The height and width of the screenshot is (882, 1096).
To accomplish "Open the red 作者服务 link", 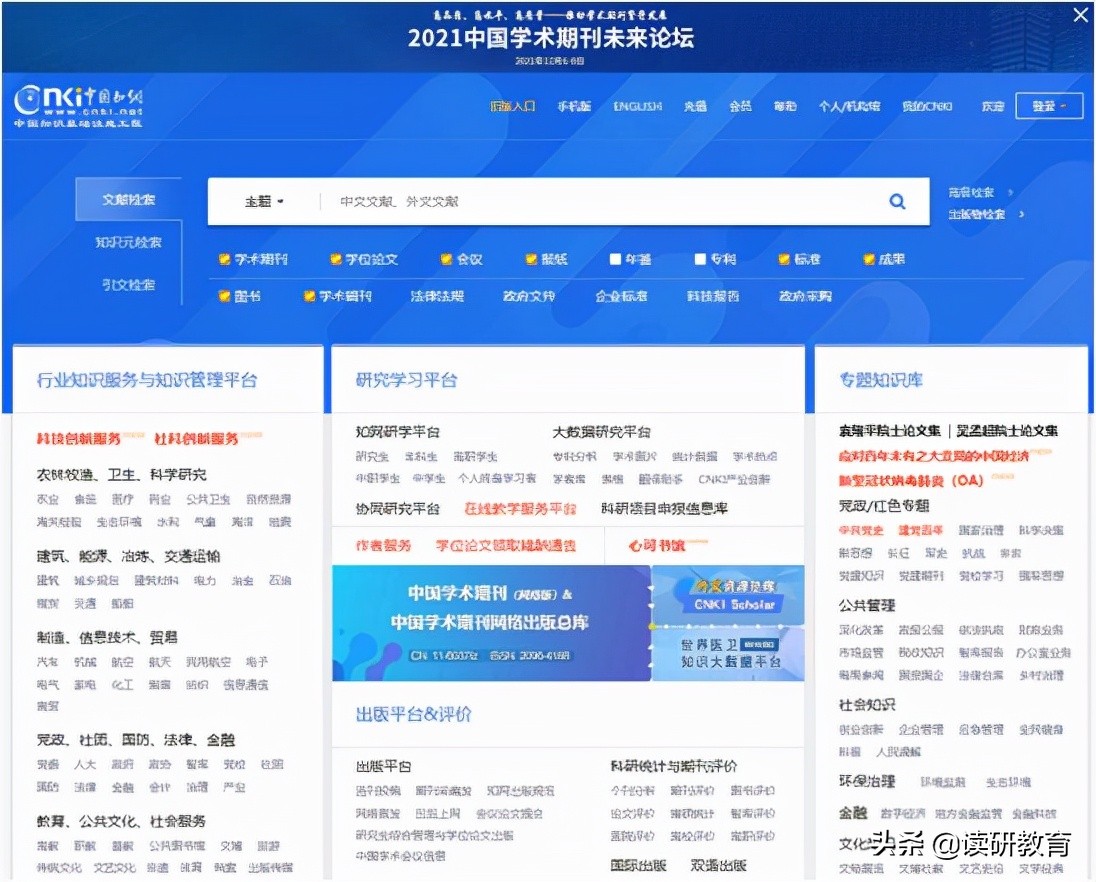I will coord(383,545).
